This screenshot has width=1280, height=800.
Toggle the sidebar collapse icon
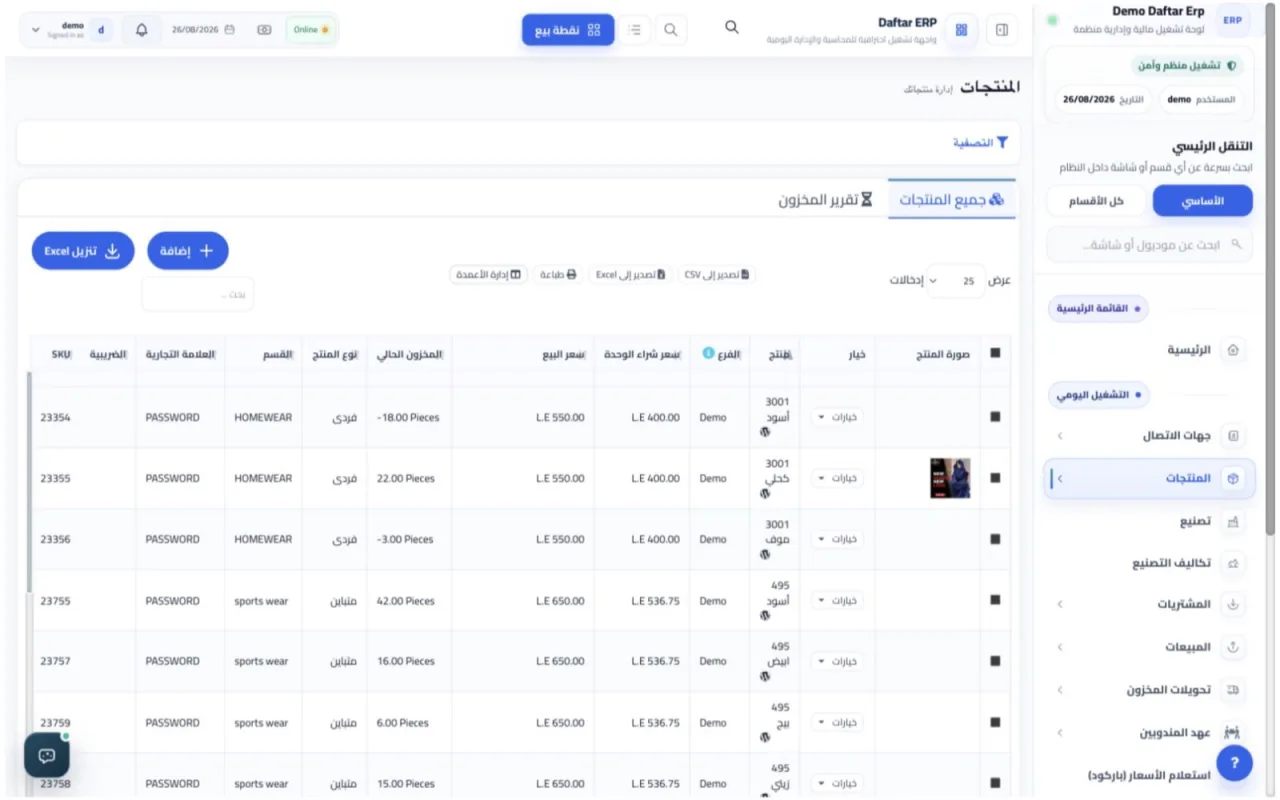pyautogui.click(x=1002, y=30)
